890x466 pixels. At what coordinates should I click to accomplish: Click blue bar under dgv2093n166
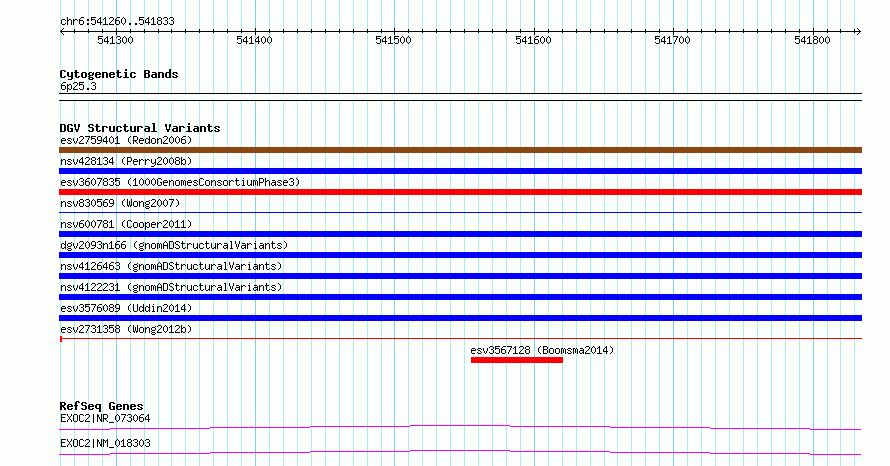pos(460,255)
